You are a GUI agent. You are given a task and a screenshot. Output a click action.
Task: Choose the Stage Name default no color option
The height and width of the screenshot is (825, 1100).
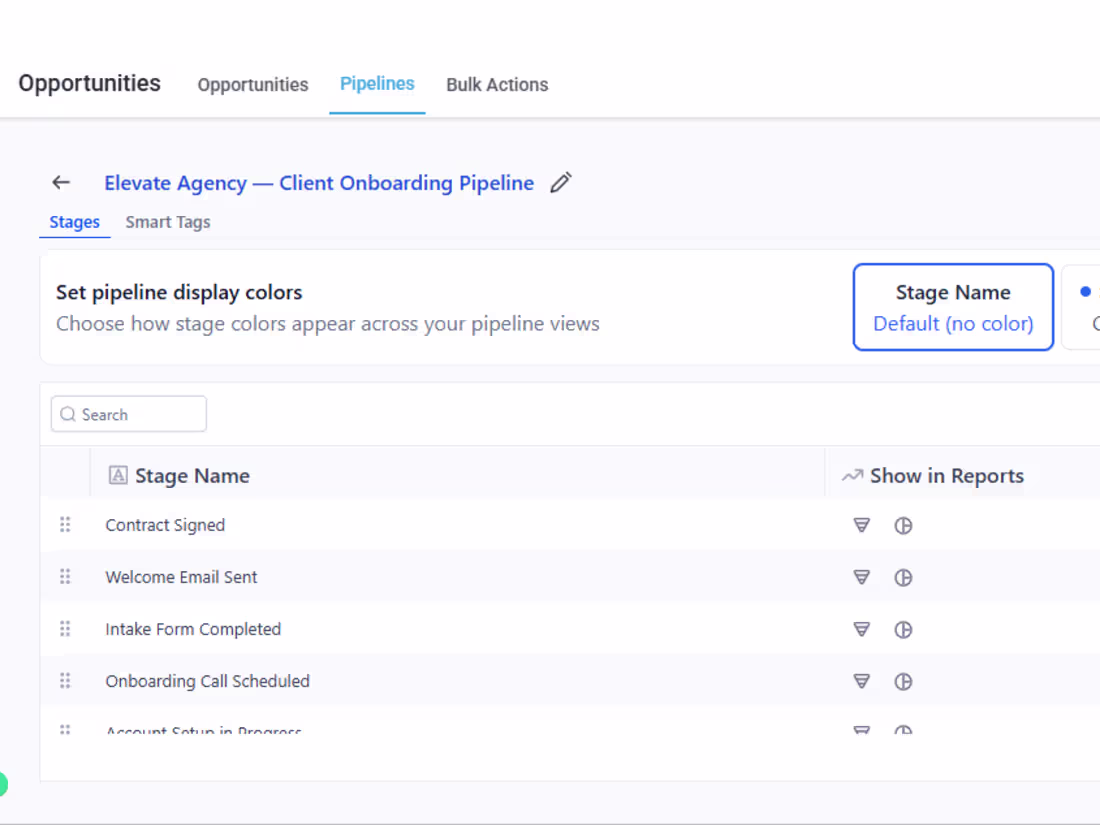[x=953, y=307]
